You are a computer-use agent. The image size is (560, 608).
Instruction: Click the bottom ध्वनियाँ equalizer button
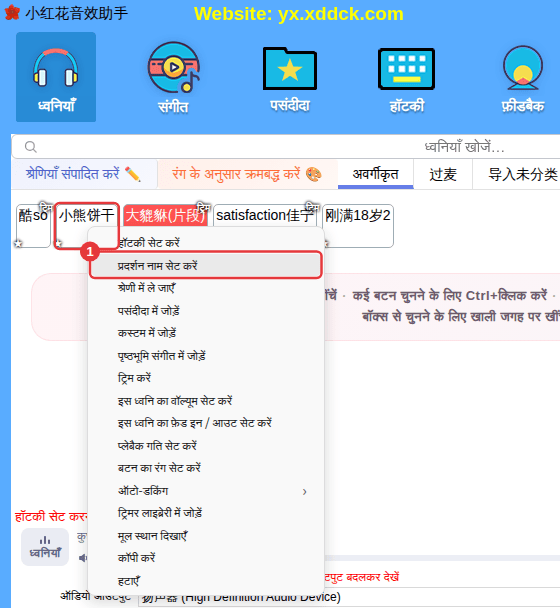coord(45,547)
